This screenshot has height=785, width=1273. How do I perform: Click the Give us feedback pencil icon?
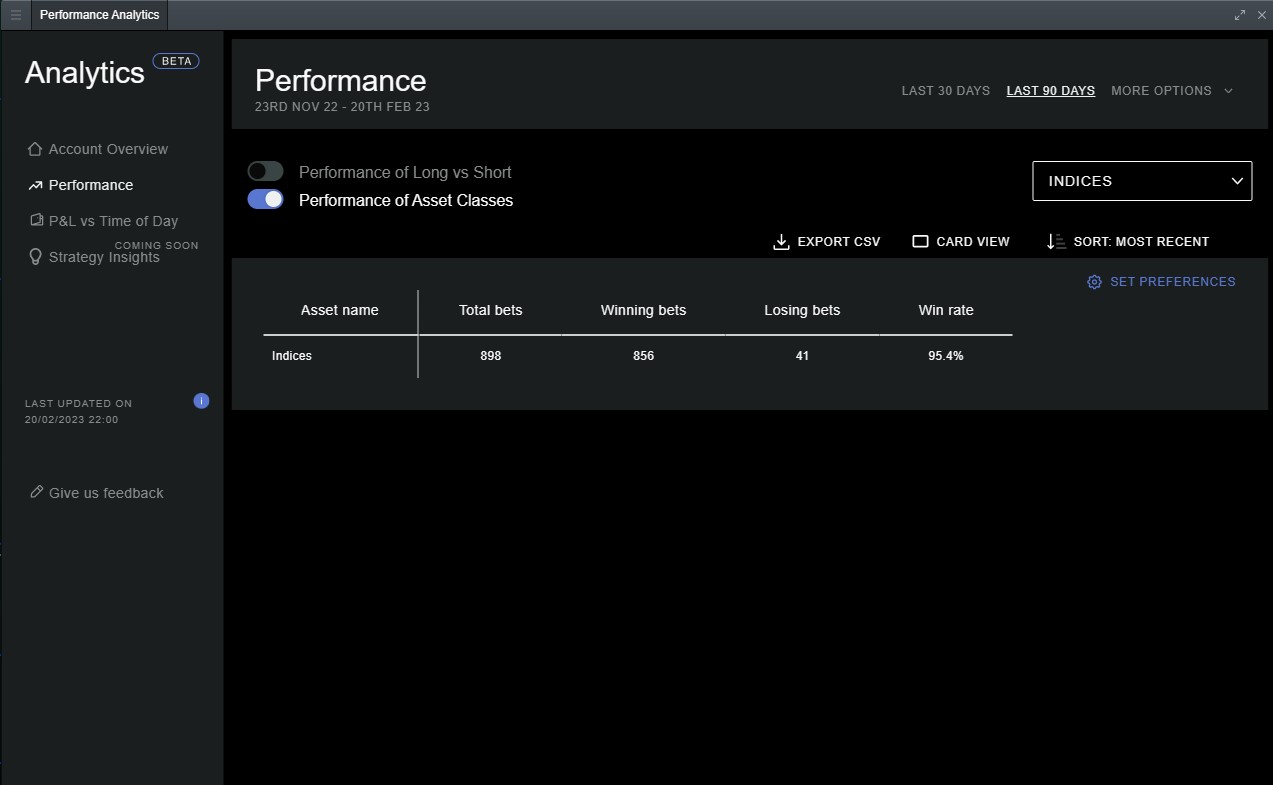point(37,492)
